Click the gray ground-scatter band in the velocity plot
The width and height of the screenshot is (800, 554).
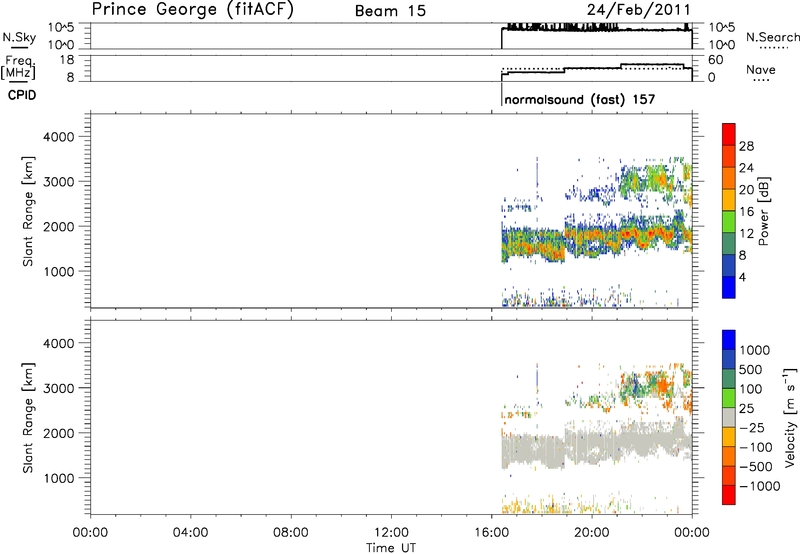tap(597, 444)
